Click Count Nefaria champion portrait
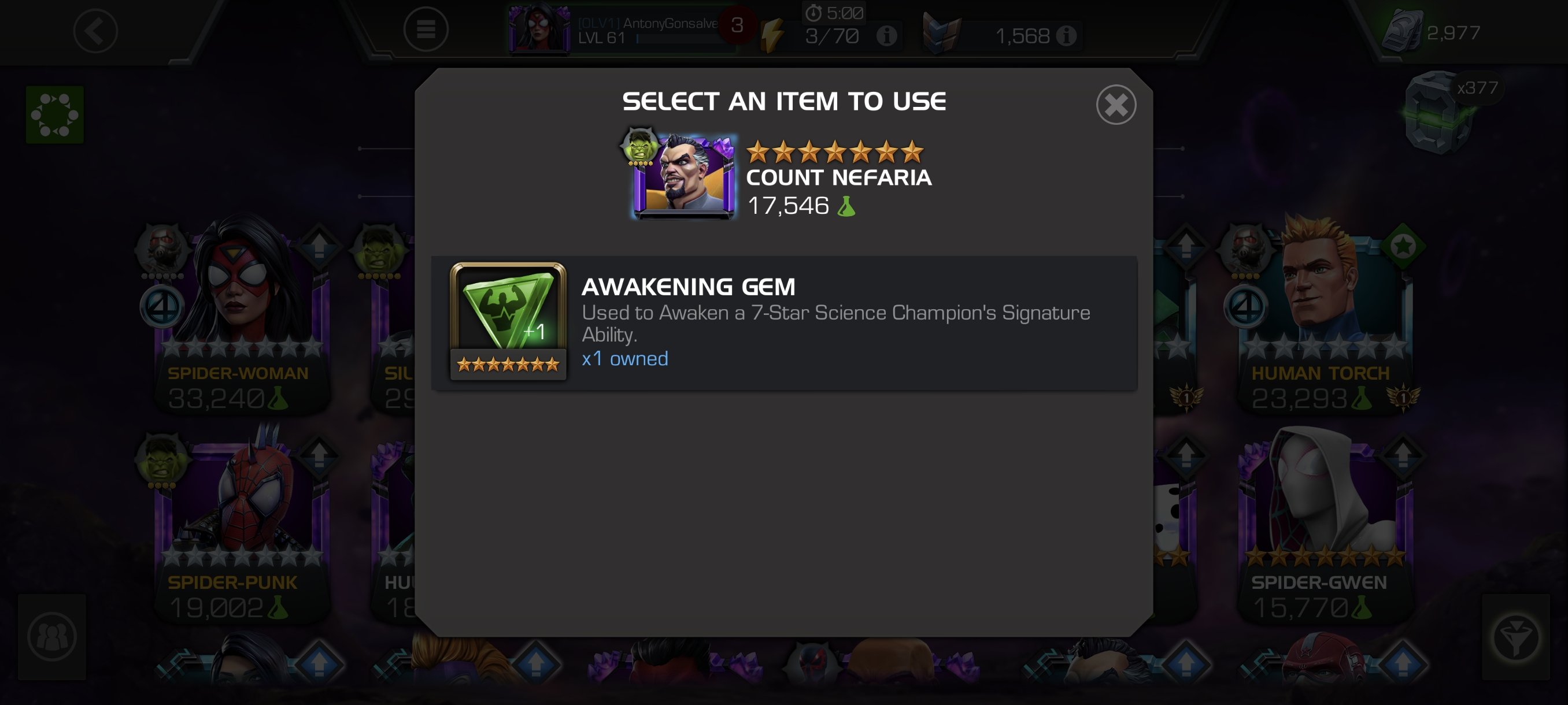 pos(683,176)
